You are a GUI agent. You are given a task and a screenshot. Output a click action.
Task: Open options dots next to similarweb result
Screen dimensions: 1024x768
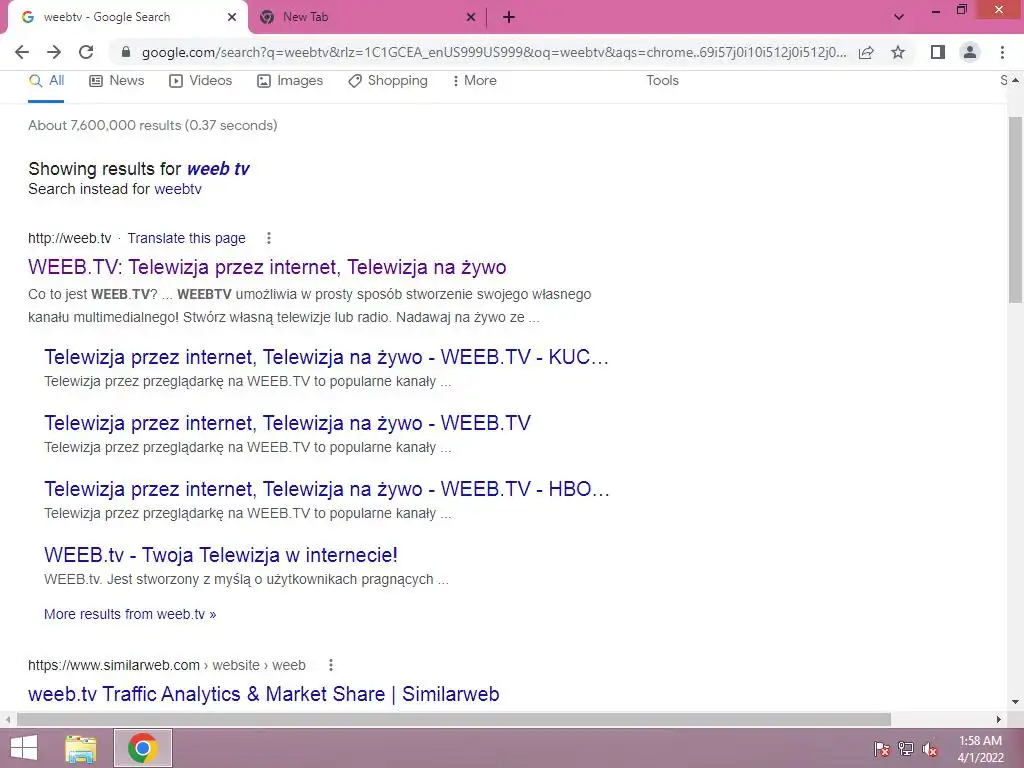(331, 665)
